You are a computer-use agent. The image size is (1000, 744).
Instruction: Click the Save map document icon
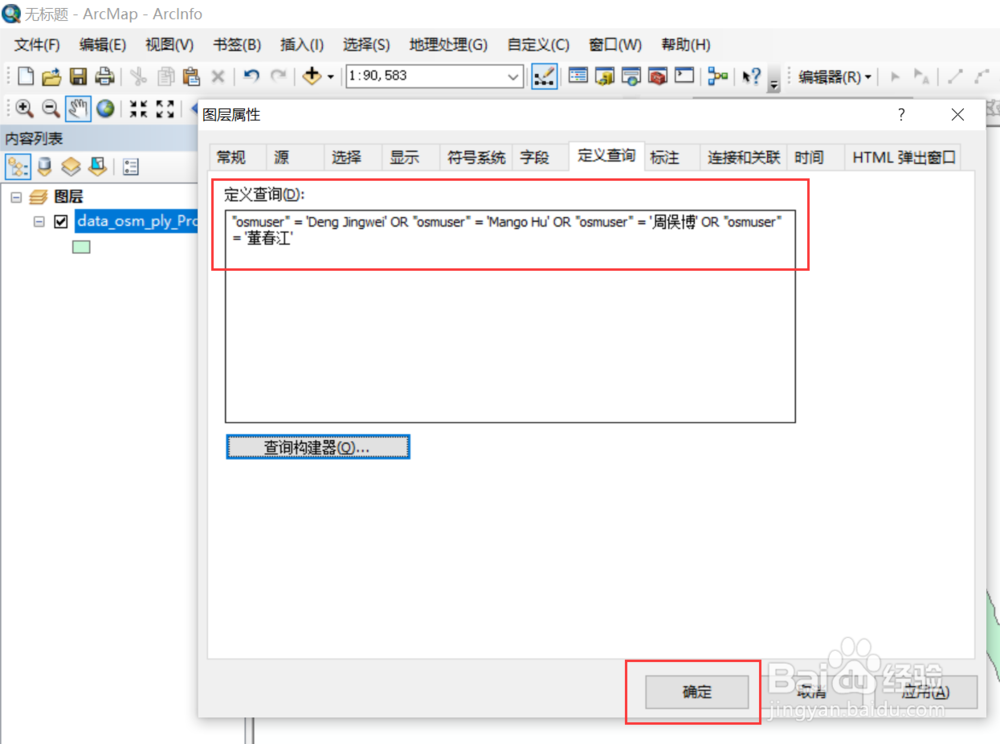point(77,76)
